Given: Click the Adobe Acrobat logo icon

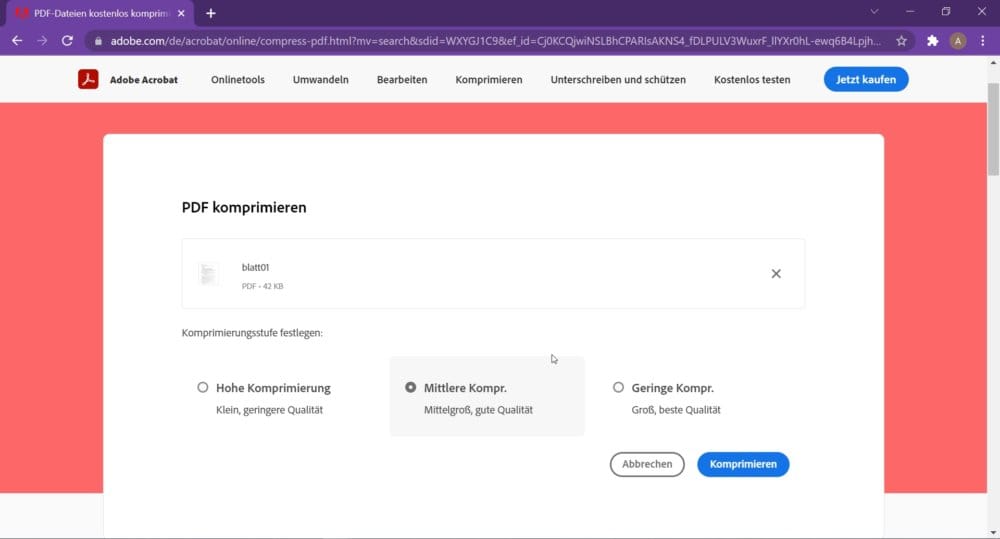Looking at the screenshot, I should pos(88,79).
